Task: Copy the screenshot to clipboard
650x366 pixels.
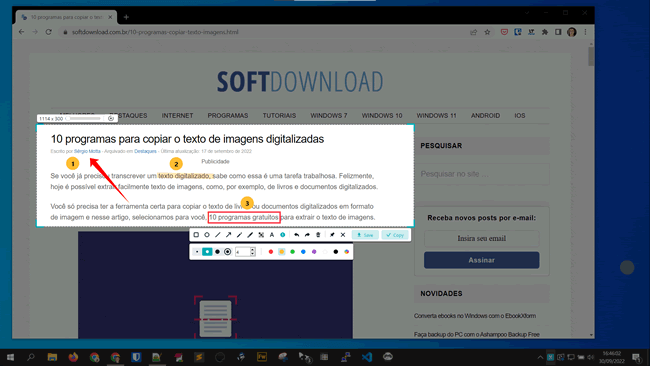Action: 395,235
